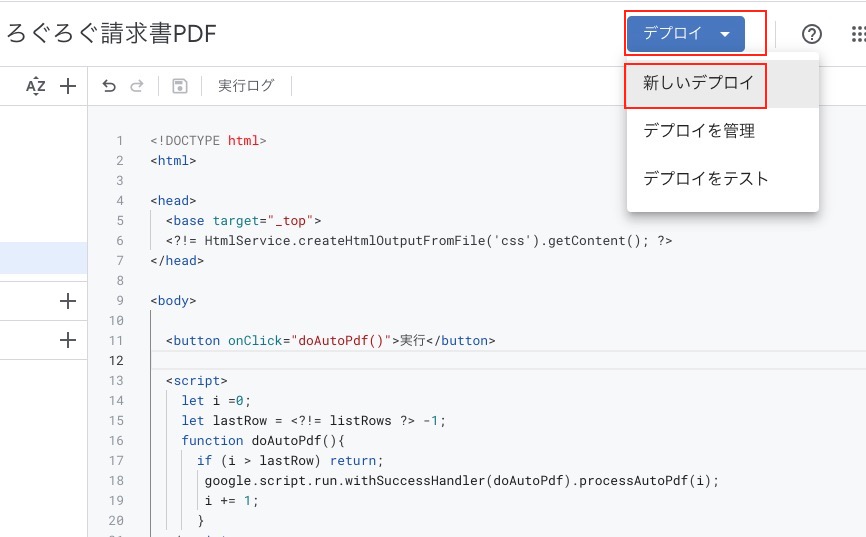866x537 pixels.
Task: Click the 'i += 1;' code line
Action: point(231,501)
